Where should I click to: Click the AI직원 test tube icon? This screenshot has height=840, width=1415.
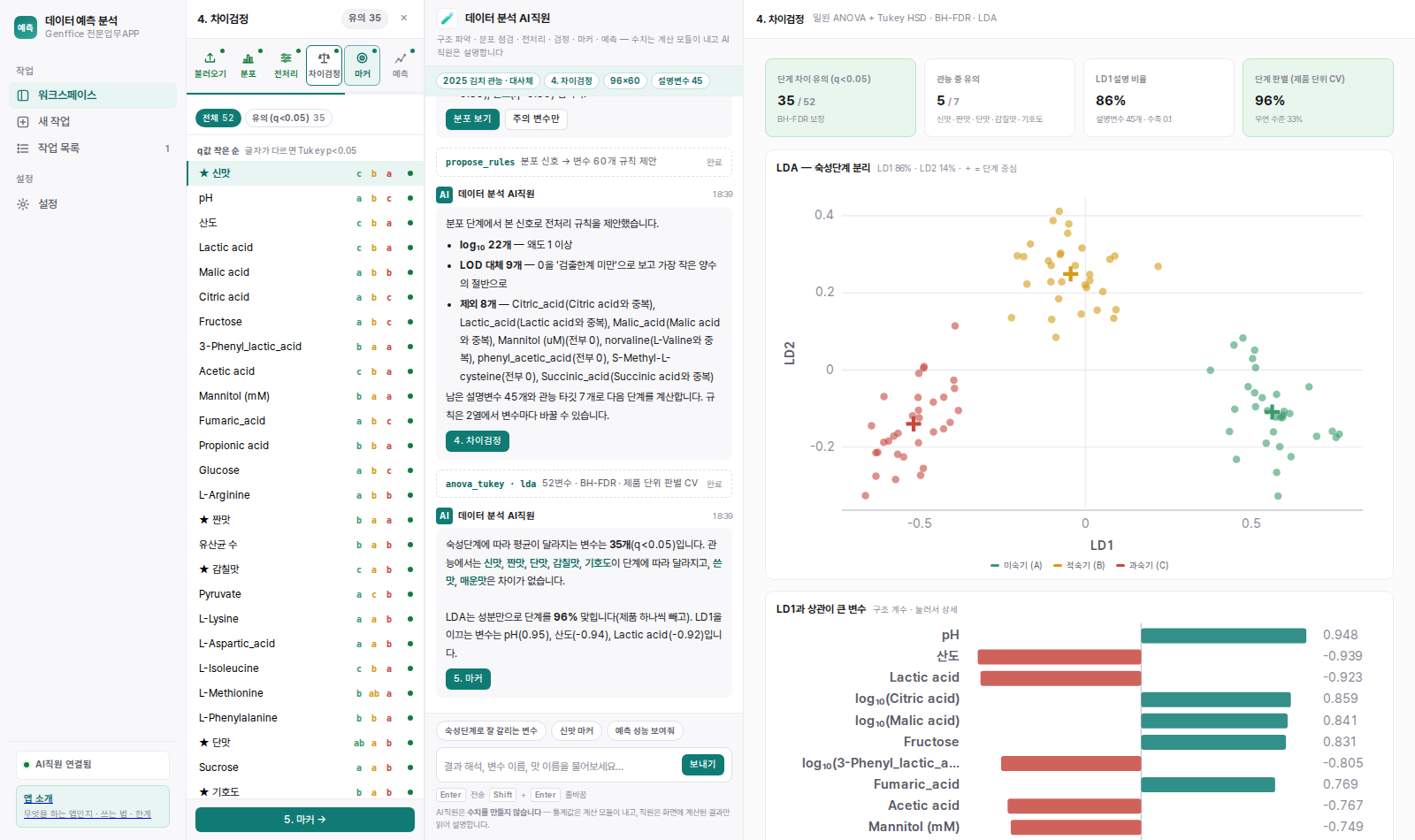coord(447,18)
